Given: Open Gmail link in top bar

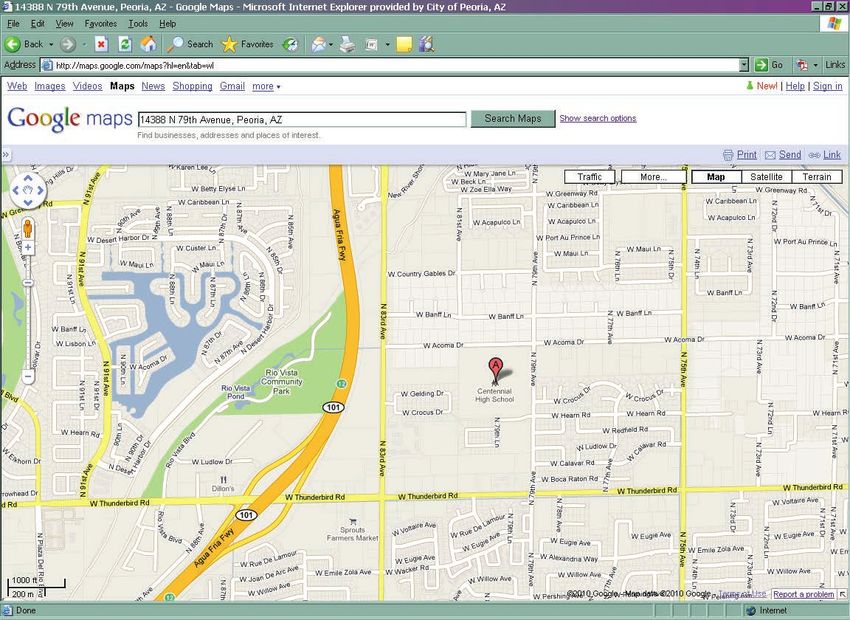Looking at the screenshot, I should [232, 86].
